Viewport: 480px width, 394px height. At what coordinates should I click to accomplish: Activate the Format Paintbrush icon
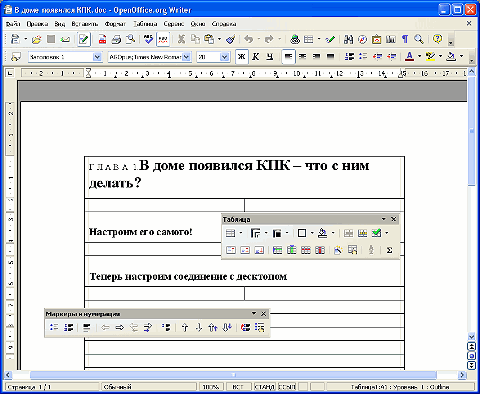click(x=230, y=39)
